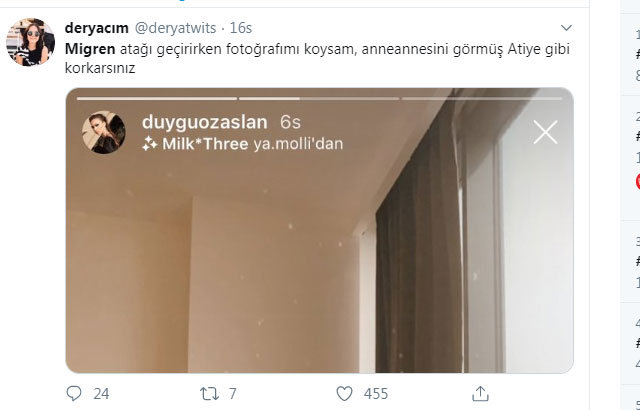Expand the tweet options chevron

click(x=566, y=28)
